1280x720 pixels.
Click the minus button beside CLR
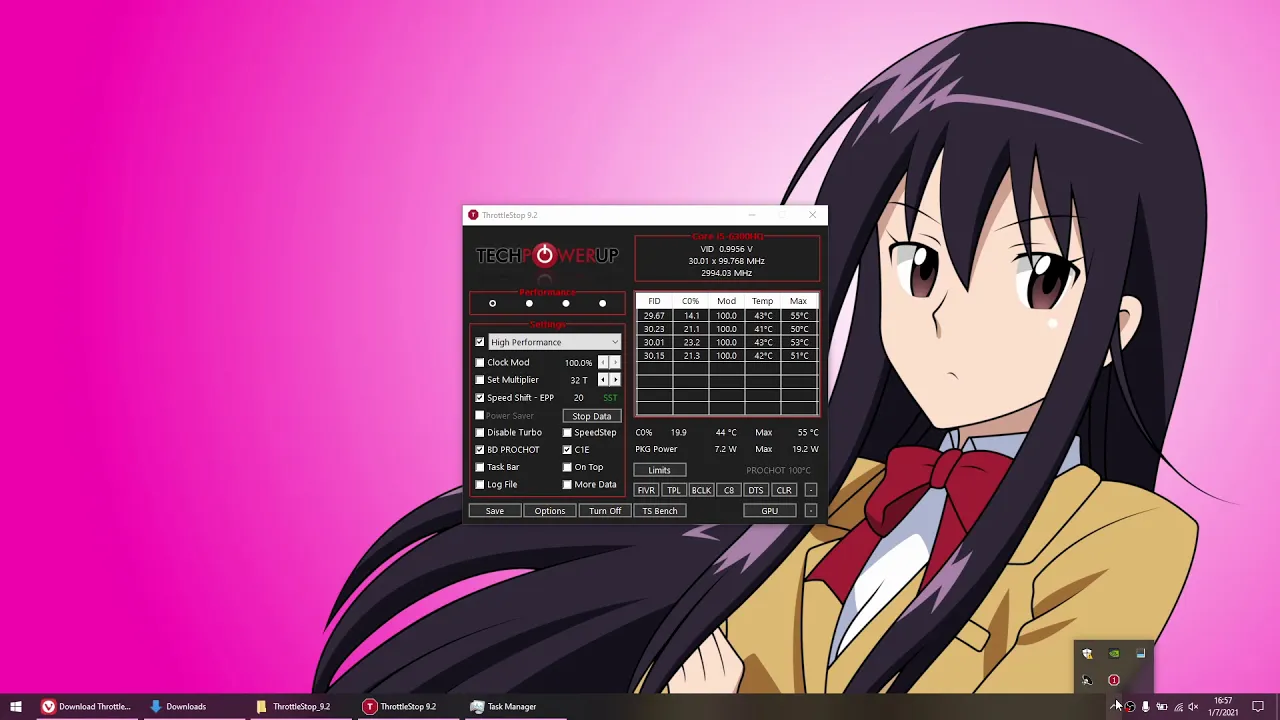tap(811, 490)
